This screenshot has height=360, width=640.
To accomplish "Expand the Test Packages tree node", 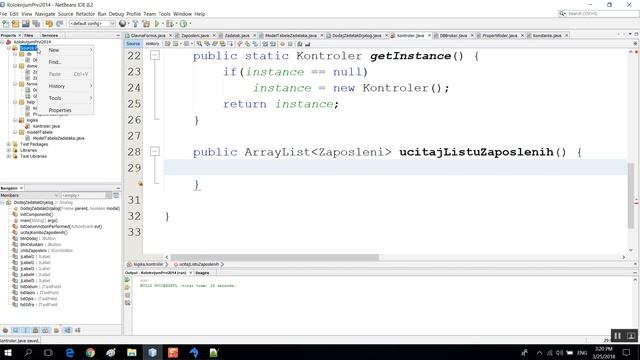I will [9, 144].
